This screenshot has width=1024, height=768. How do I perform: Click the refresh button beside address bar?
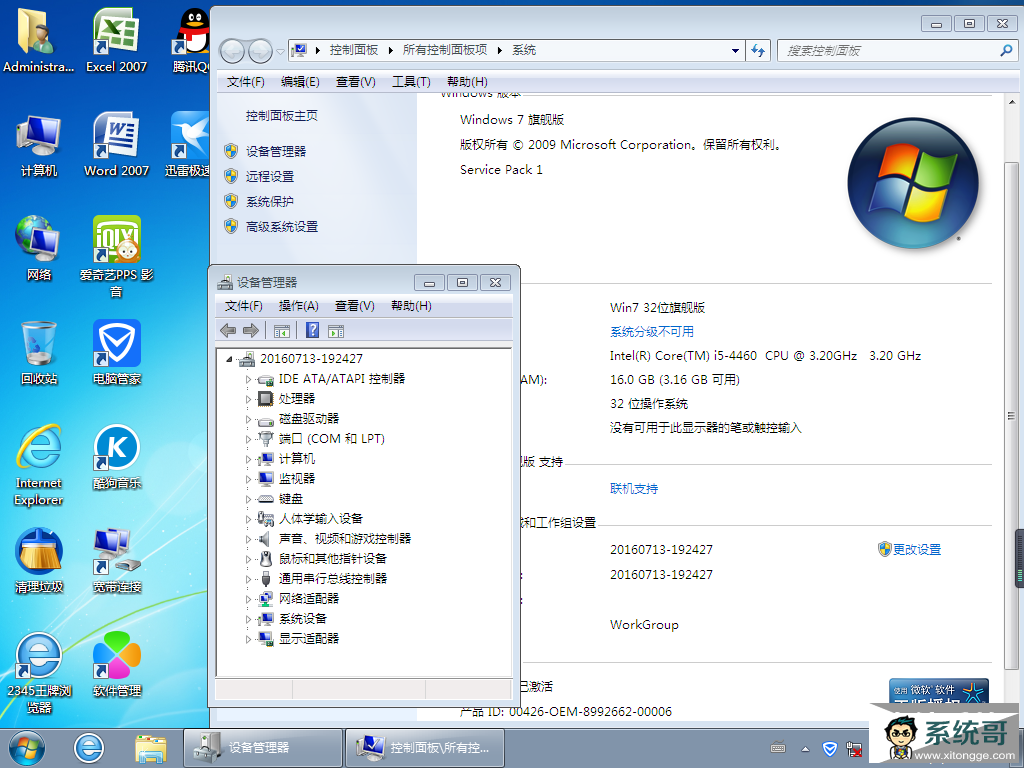coord(758,51)
